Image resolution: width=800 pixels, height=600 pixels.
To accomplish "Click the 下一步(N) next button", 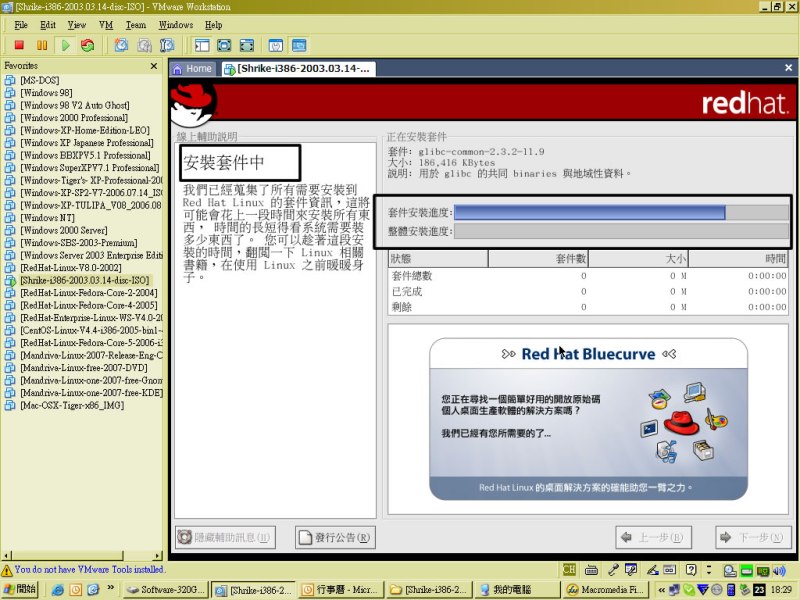I will (x=753, y=537).
